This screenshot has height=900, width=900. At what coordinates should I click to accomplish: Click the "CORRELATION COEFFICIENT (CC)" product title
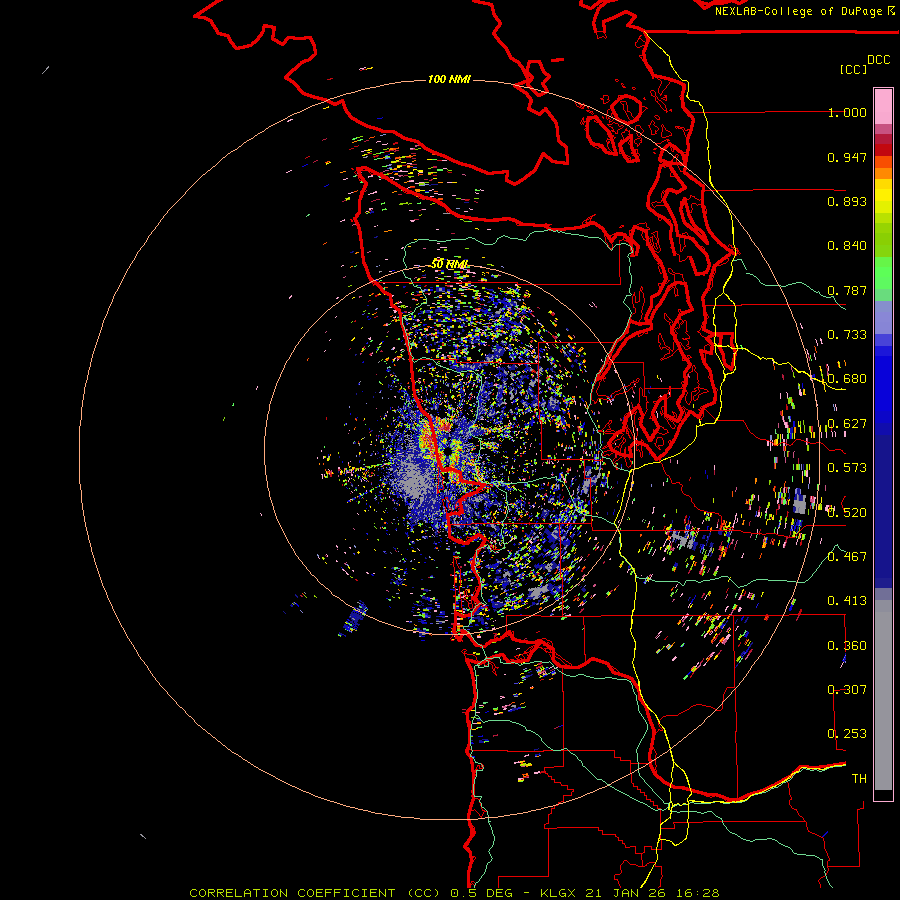[316, 893]
